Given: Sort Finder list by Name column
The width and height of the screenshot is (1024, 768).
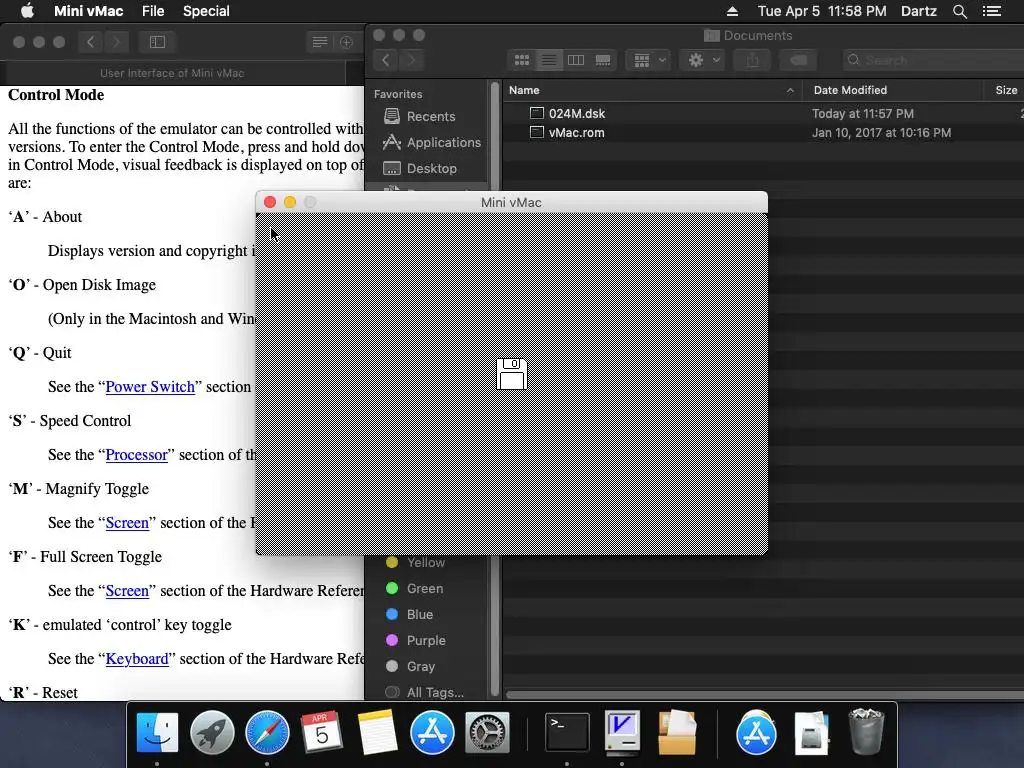Looking at the screenshot, I should (x=652, y=90).
